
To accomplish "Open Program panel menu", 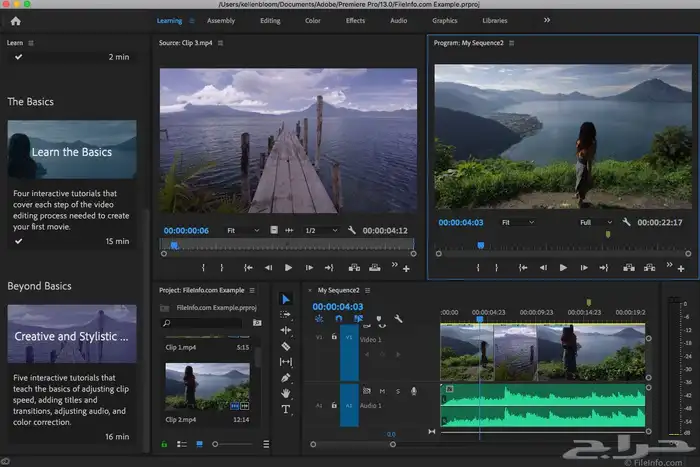I will click(x=512, y=43).
